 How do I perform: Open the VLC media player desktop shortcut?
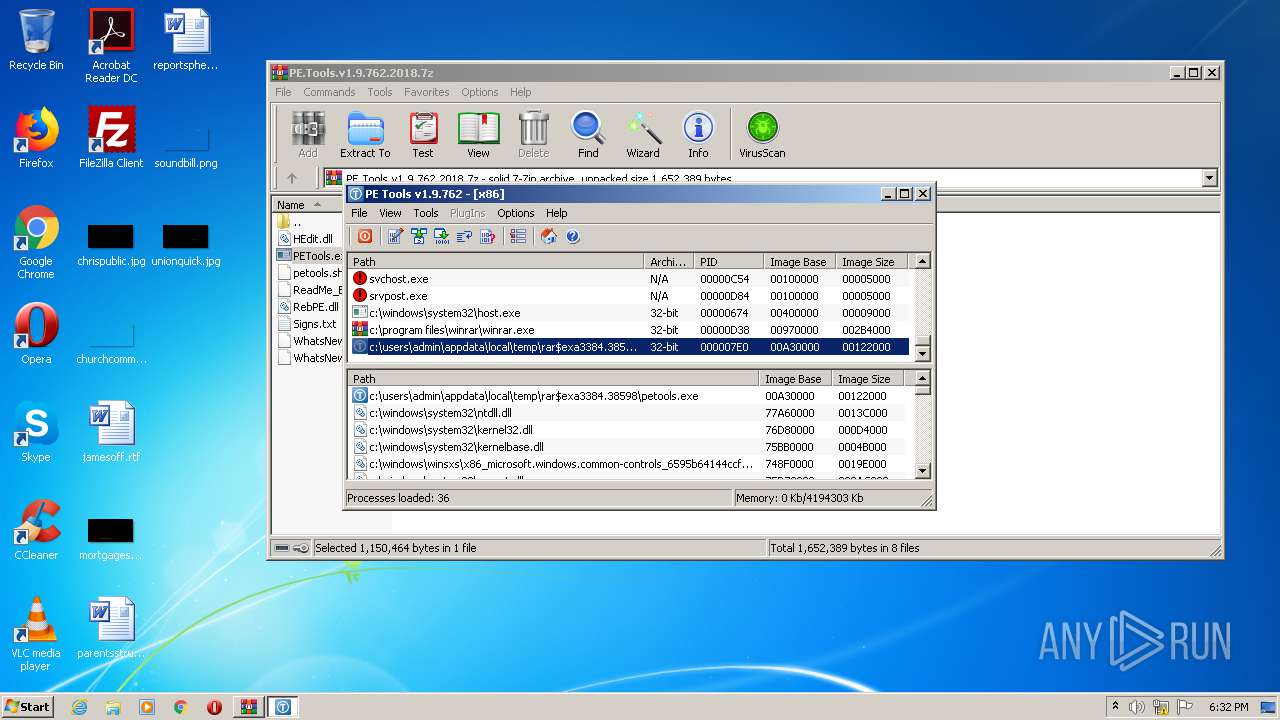coord(36,634)
